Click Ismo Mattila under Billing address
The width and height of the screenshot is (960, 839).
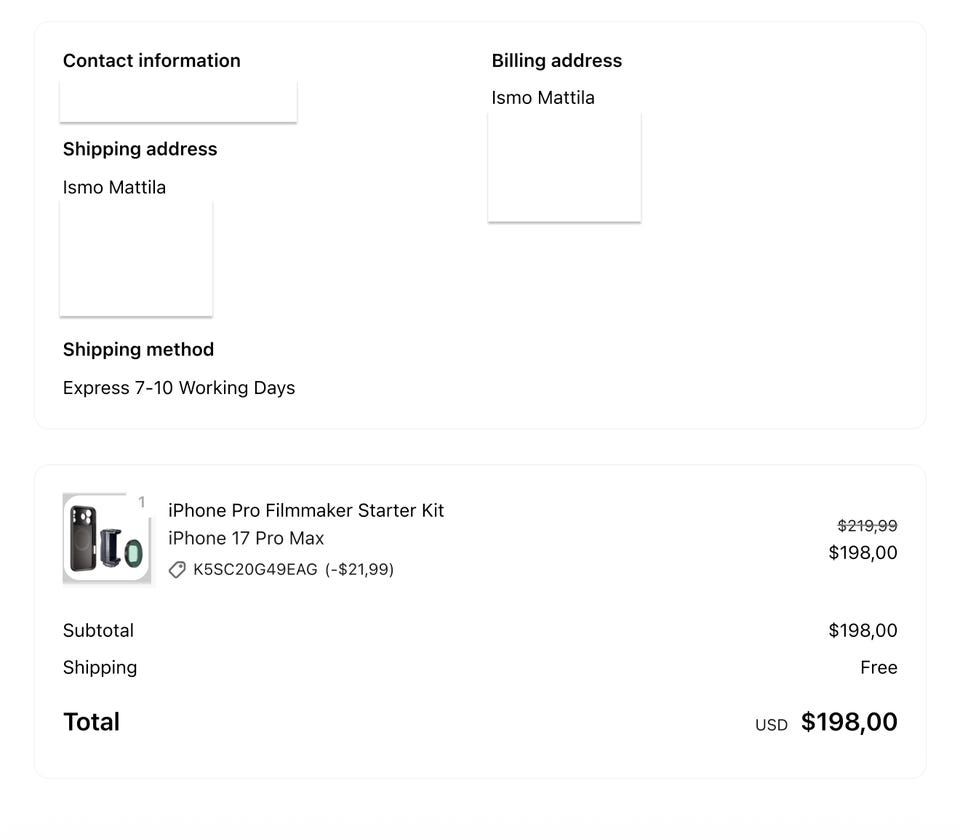[x=543, y=98]
